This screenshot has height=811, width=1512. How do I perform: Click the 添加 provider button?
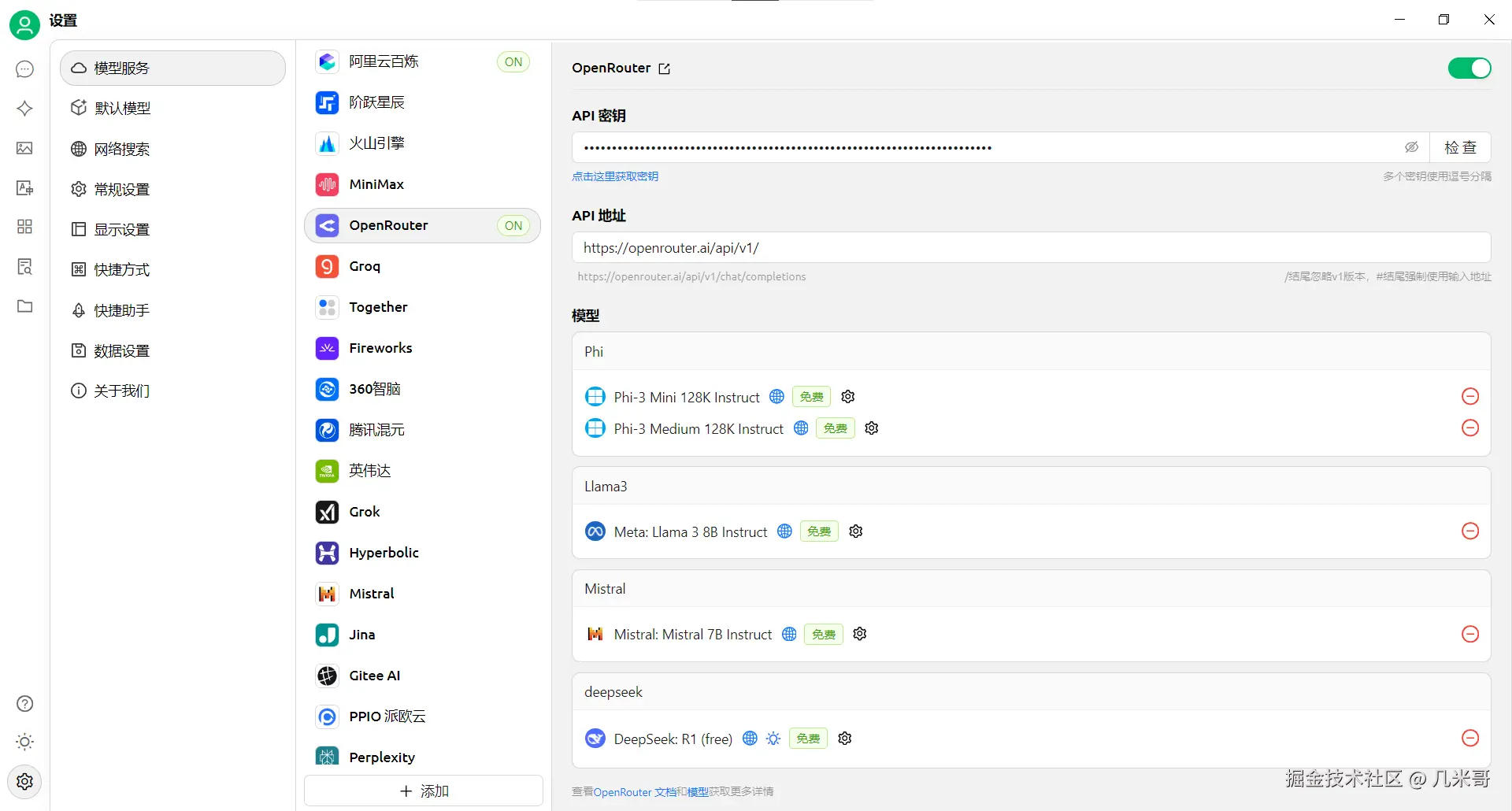pos(424,791)
